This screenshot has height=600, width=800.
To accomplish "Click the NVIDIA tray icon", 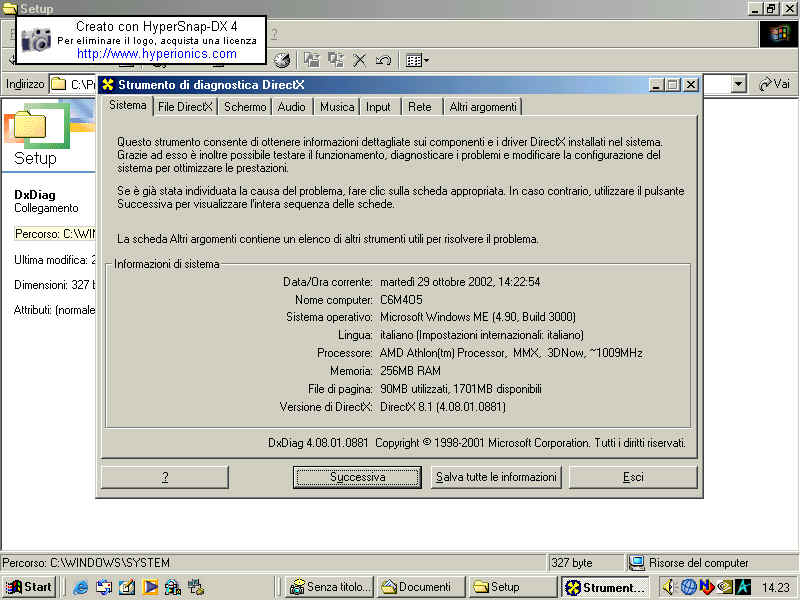I will click(725, 587).
